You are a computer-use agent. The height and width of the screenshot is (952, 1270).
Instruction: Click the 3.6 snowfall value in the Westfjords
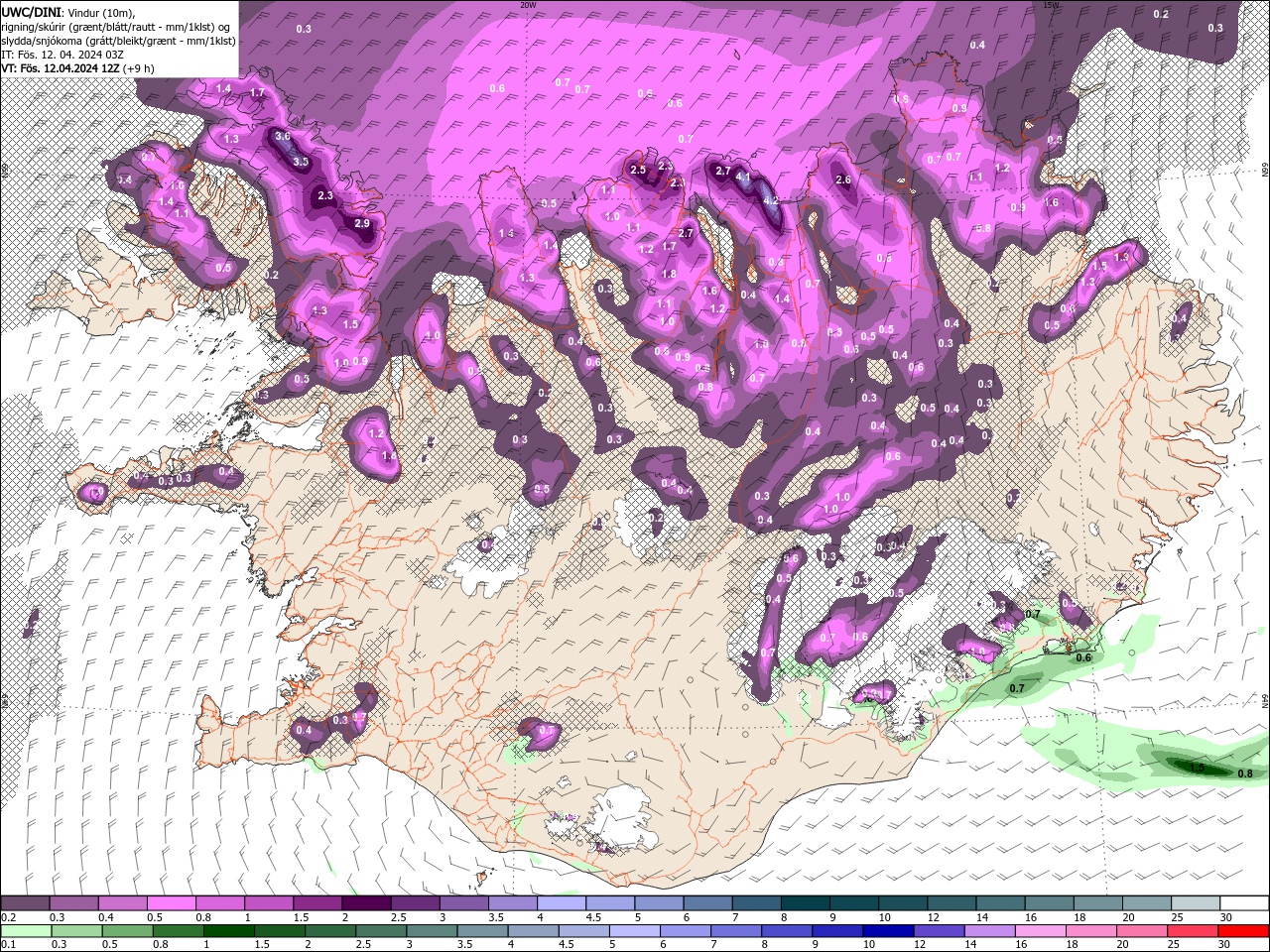(x=283, y=137)
